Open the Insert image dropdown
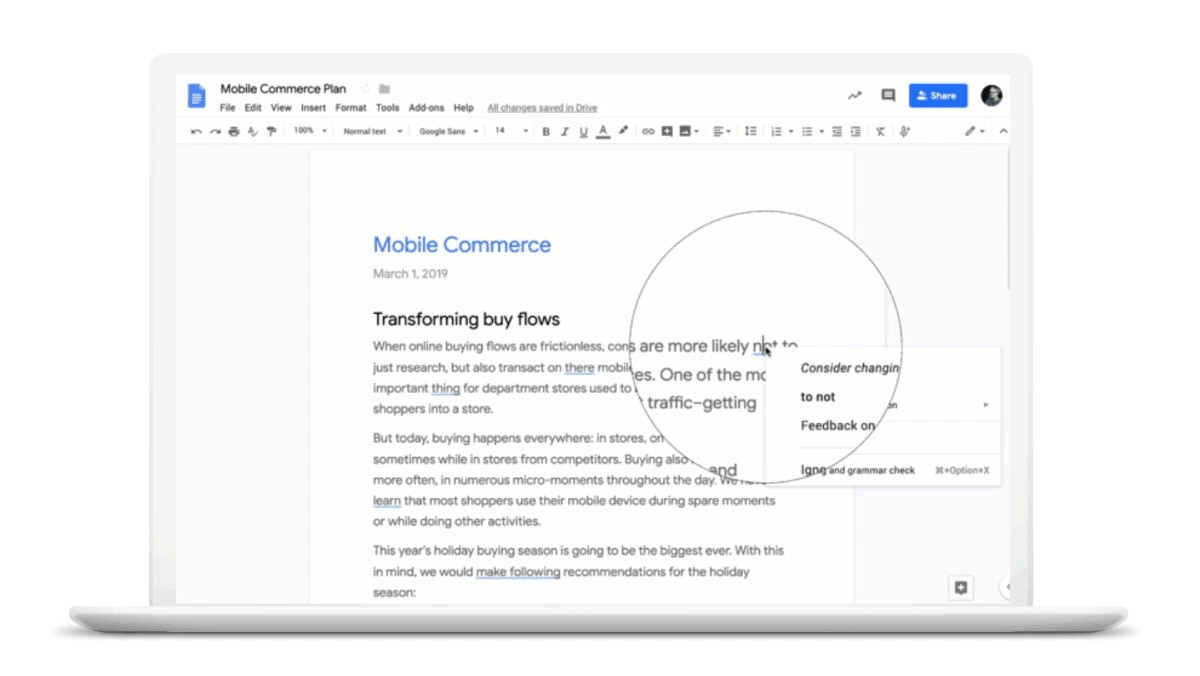 point(689,132)
